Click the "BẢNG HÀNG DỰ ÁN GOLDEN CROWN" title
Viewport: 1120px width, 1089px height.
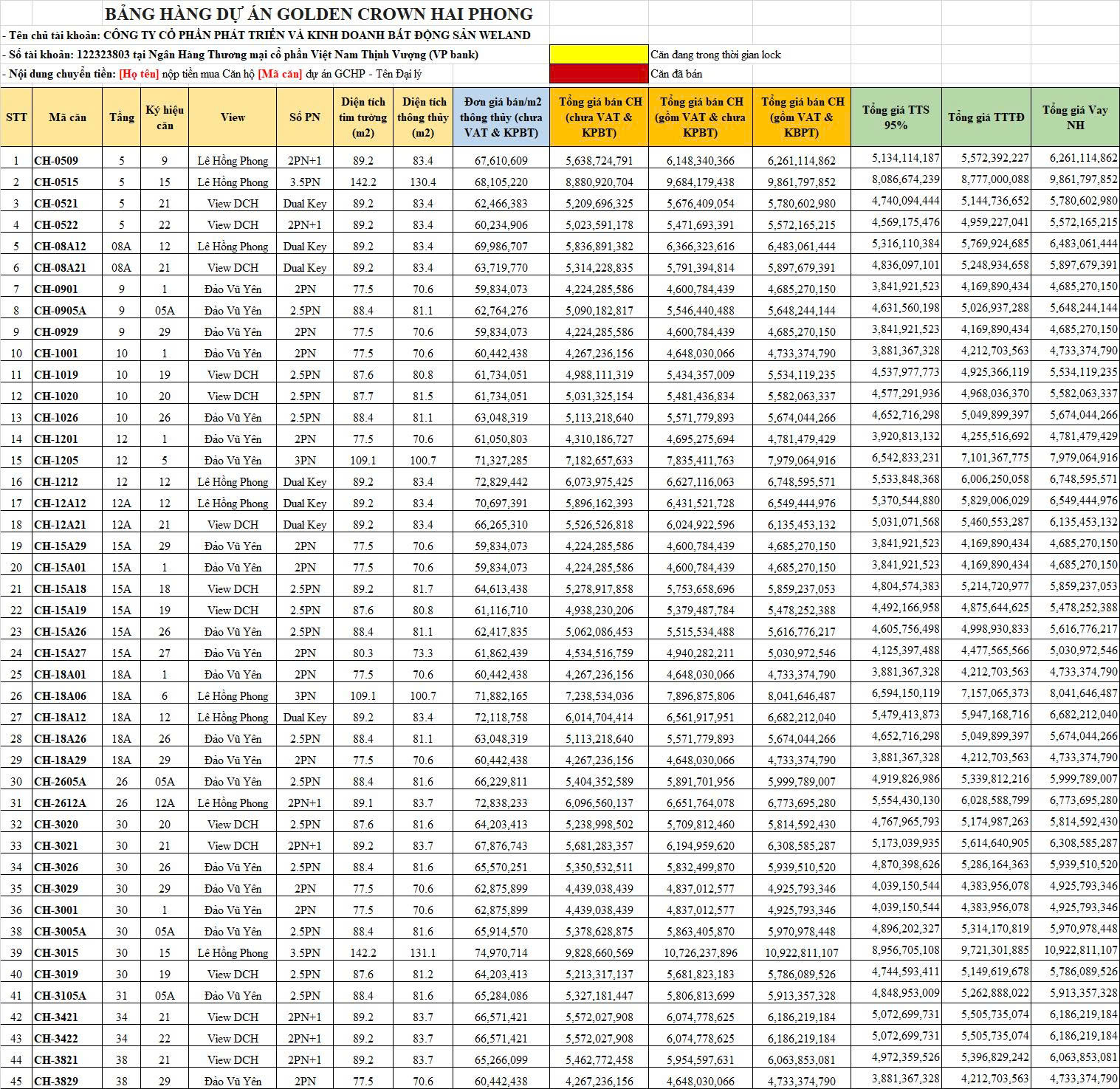318,14
